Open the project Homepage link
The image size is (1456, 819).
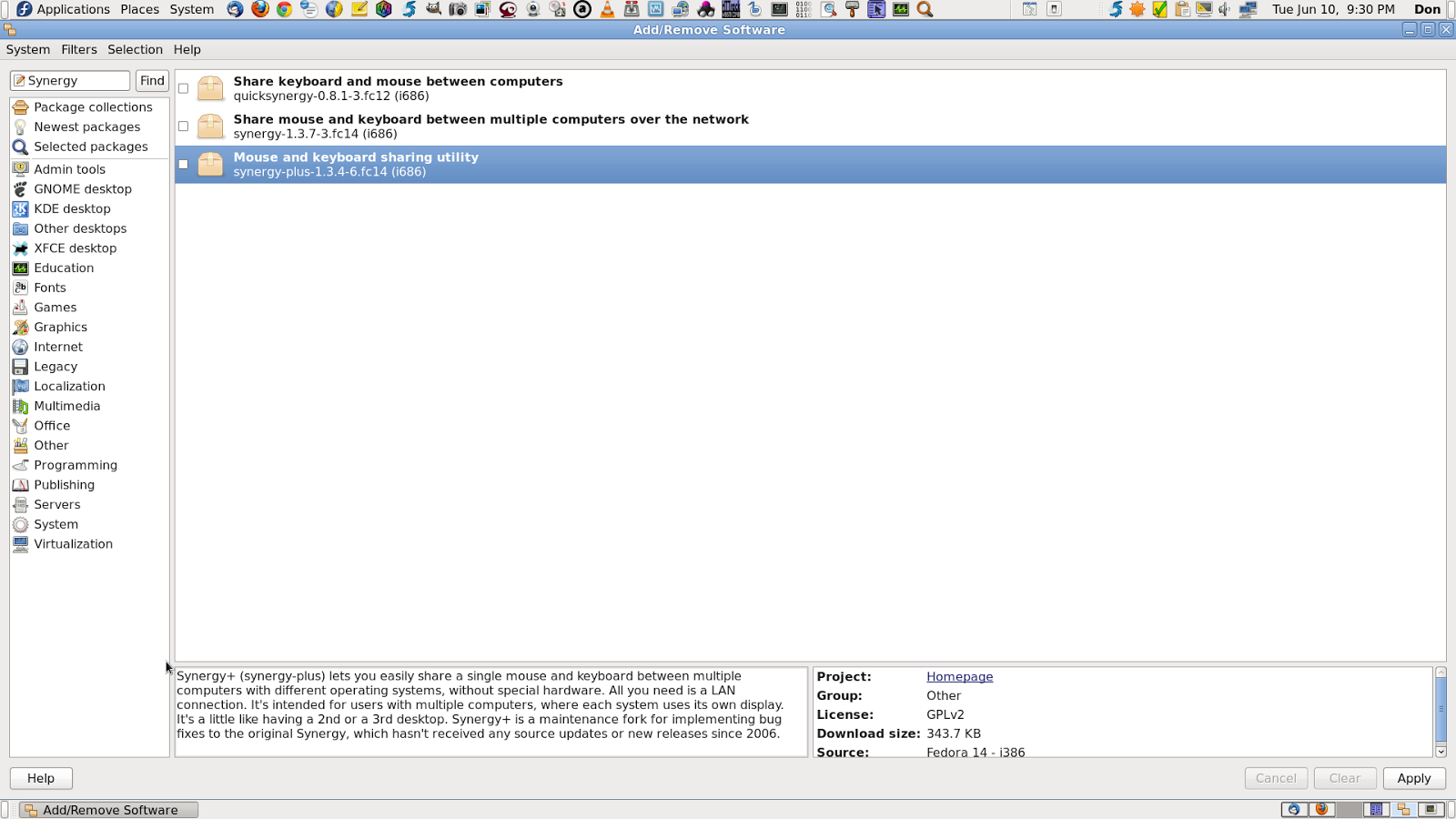(x=959, y=677)
